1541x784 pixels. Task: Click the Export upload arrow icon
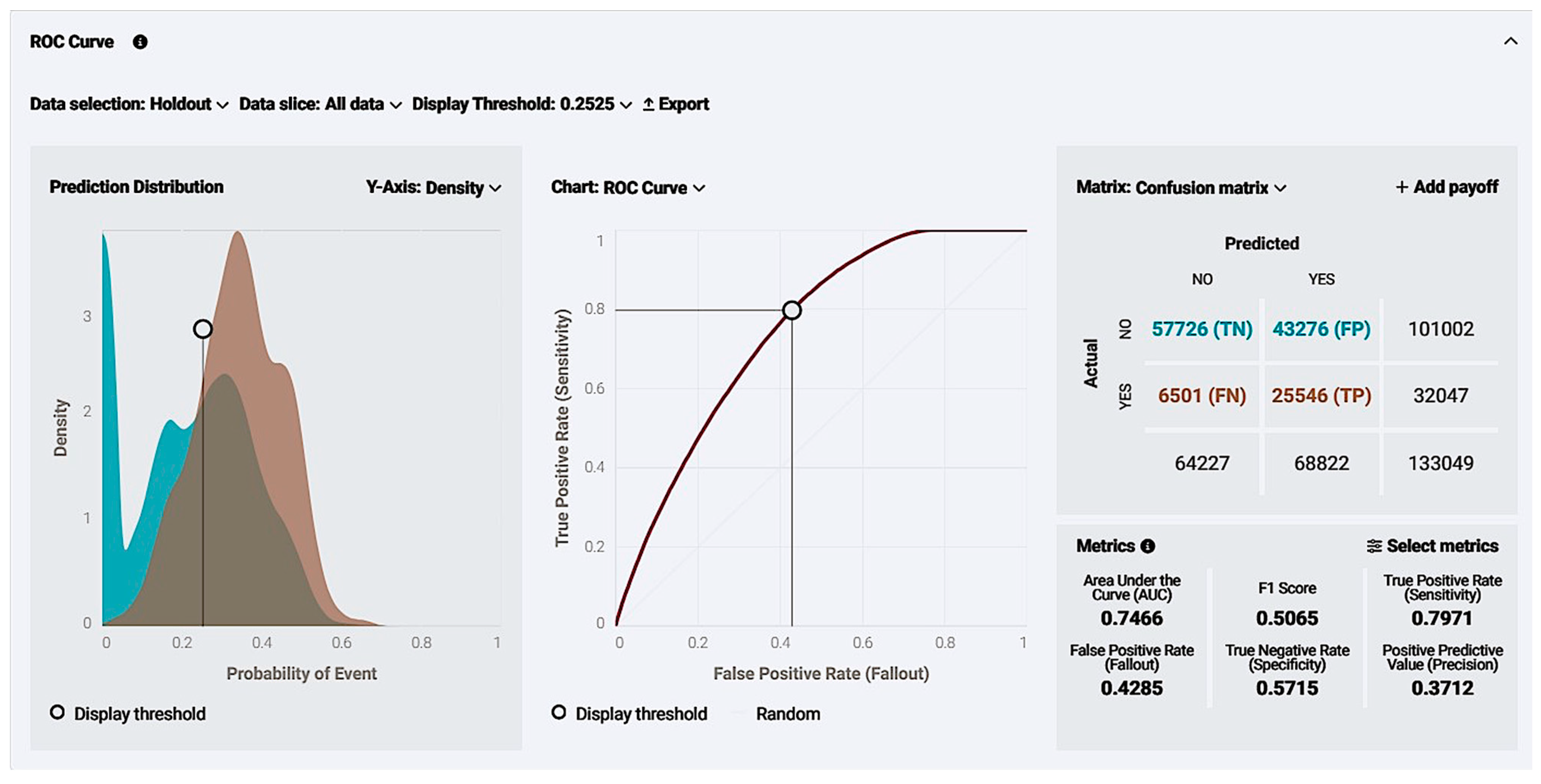(648, 104)
